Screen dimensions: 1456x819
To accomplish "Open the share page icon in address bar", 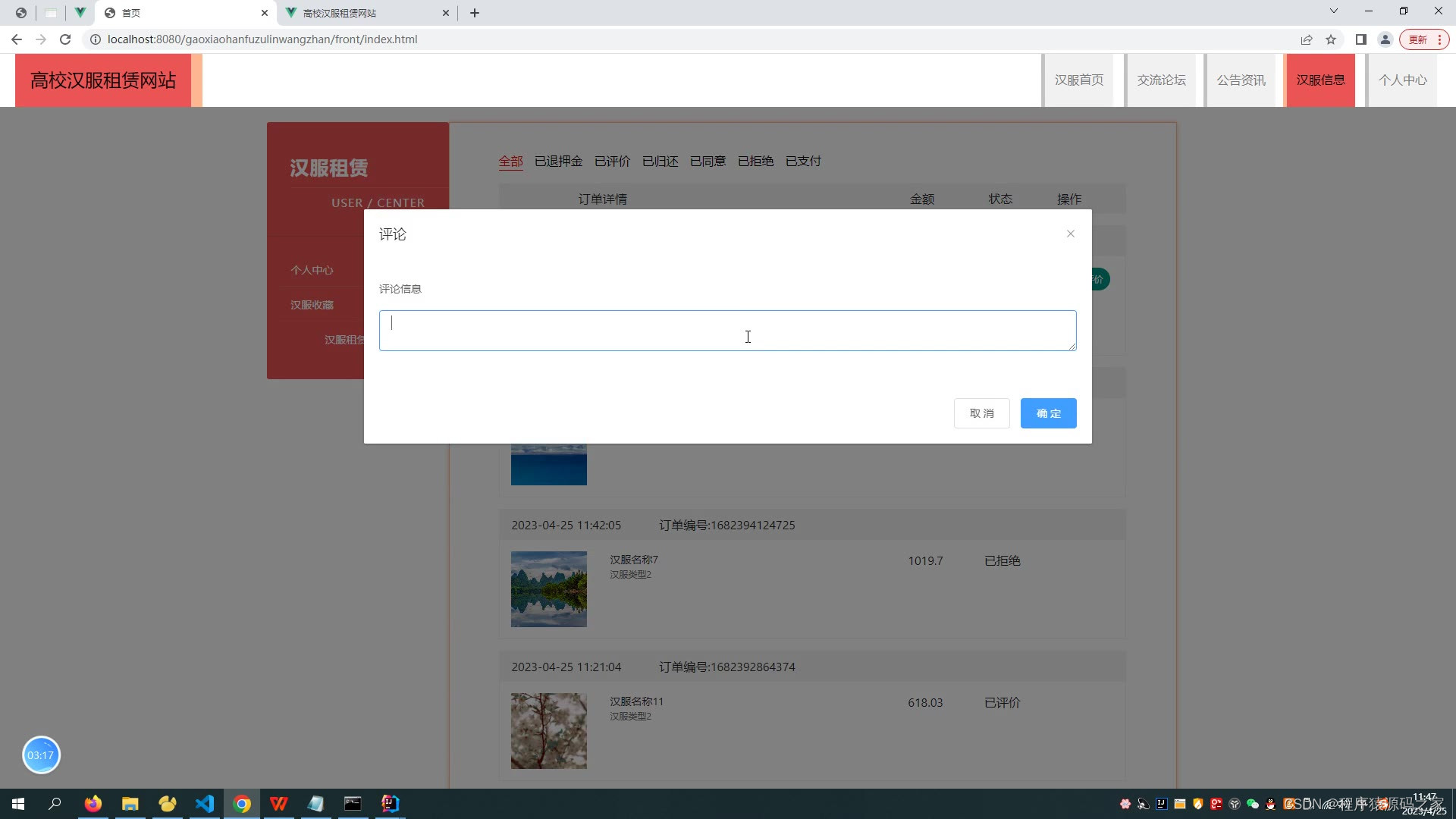I will 1307,39.
